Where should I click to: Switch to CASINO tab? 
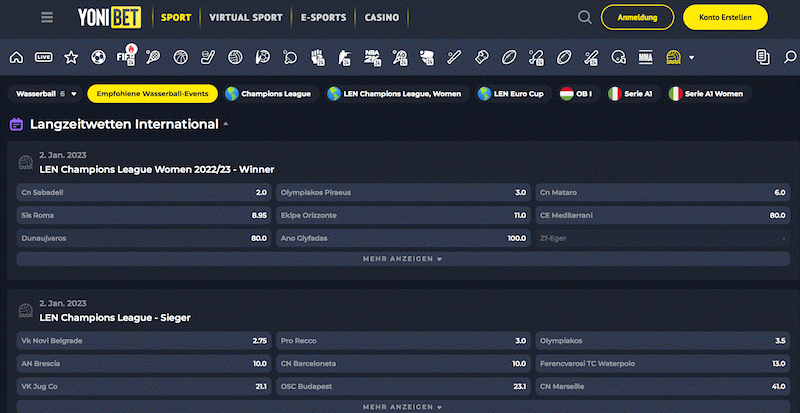[382, 18]
